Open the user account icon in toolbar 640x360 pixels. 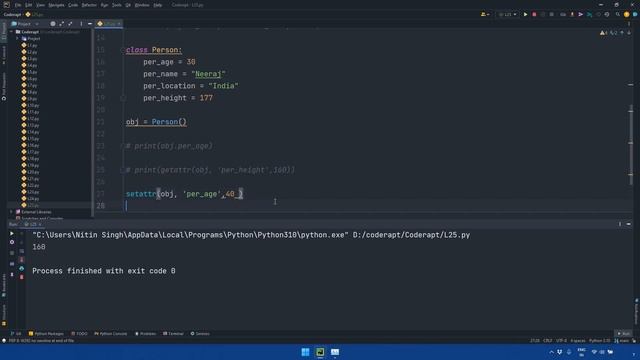[484, 14]
